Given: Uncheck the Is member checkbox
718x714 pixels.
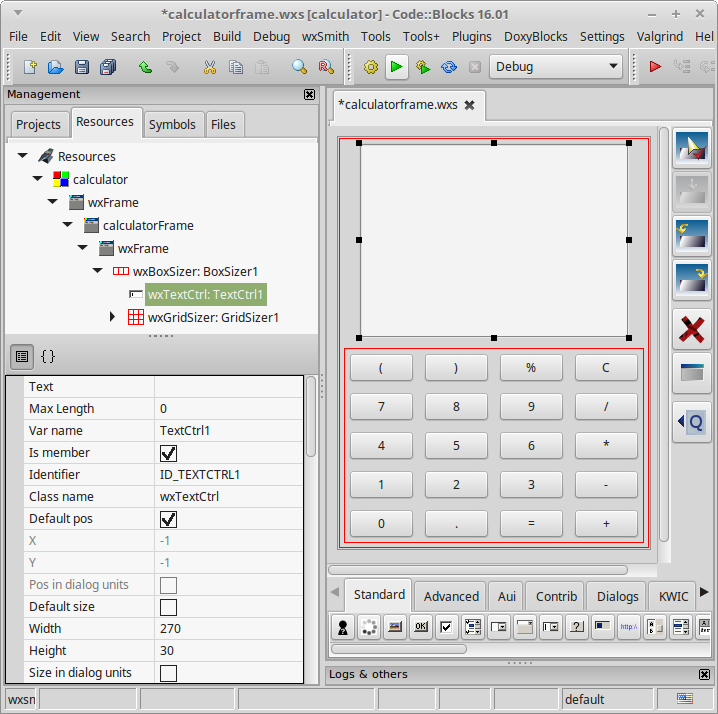Looking at the screenshot, I should click(x=169, y=453).
